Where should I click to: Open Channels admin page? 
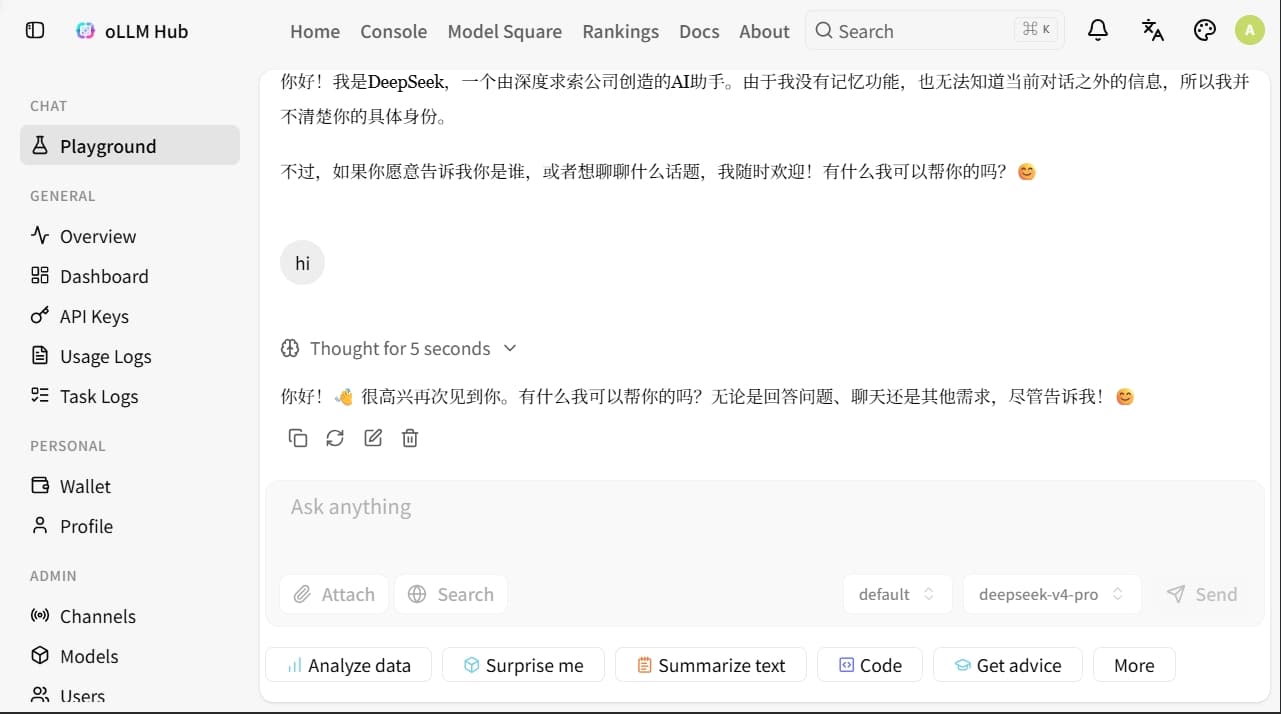[130, 616]
